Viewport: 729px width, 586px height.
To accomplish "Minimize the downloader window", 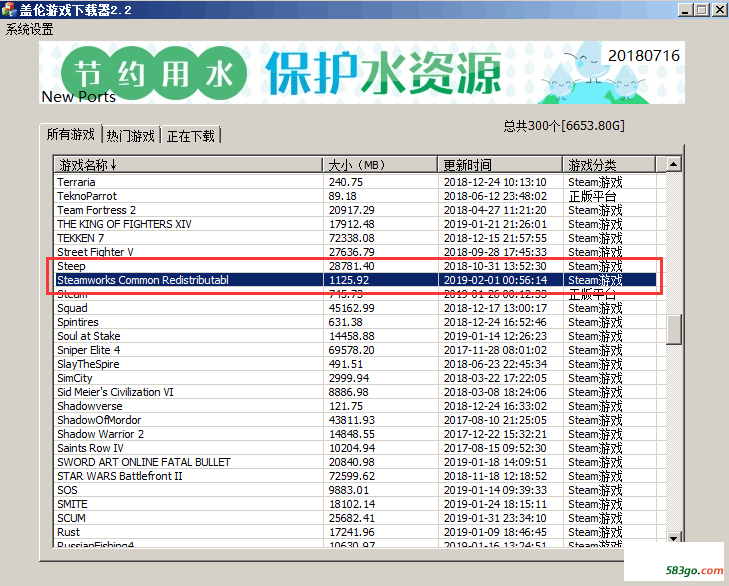I will coord(685,9).
